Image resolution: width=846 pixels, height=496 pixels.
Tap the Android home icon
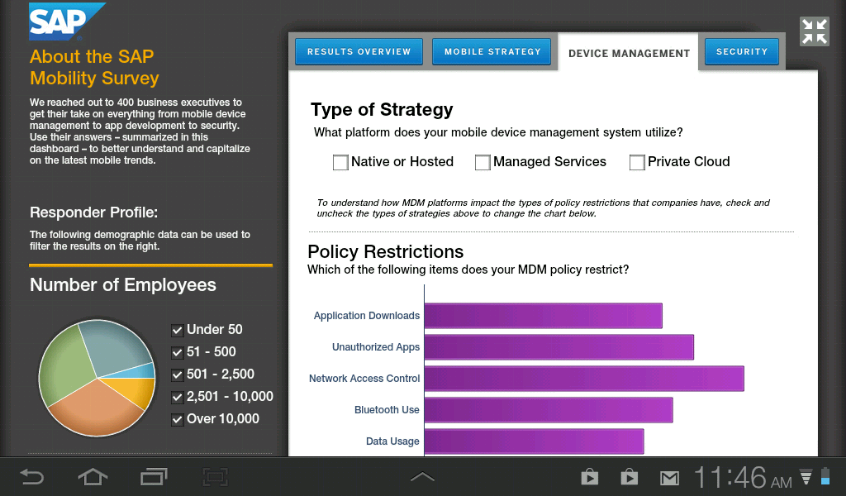tap(93, 477)
